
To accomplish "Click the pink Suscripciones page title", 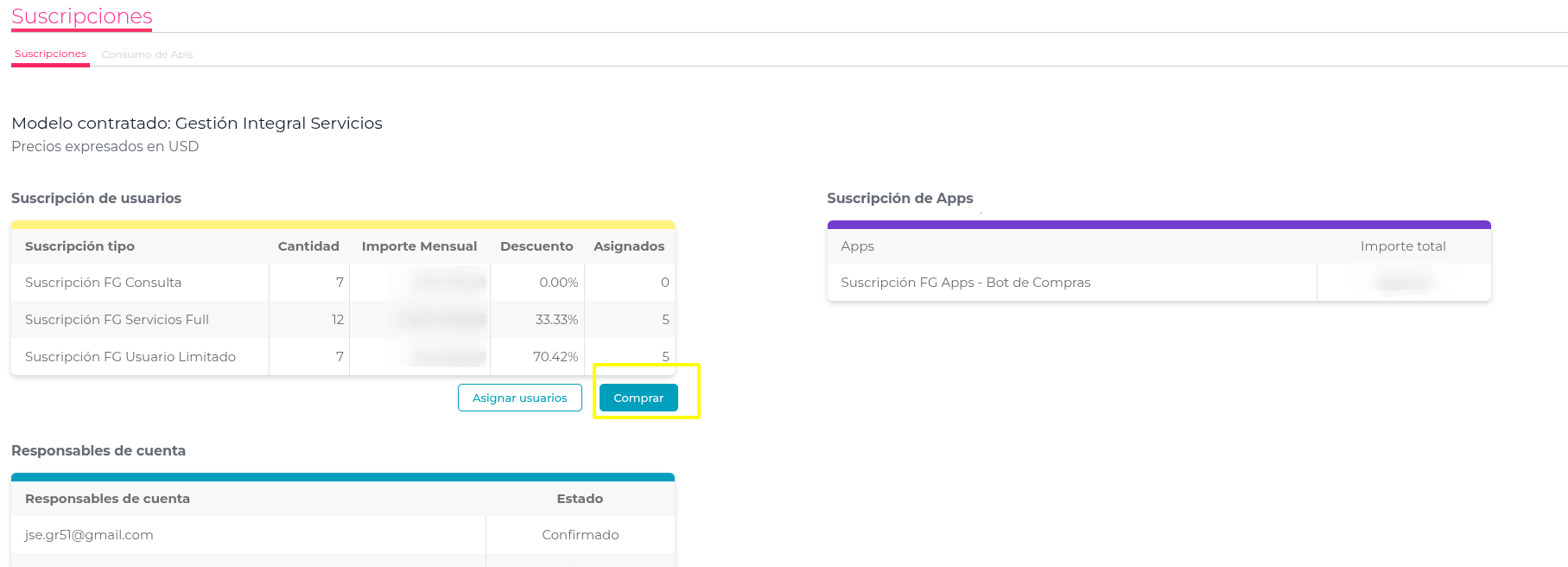I will coord(82,16).
